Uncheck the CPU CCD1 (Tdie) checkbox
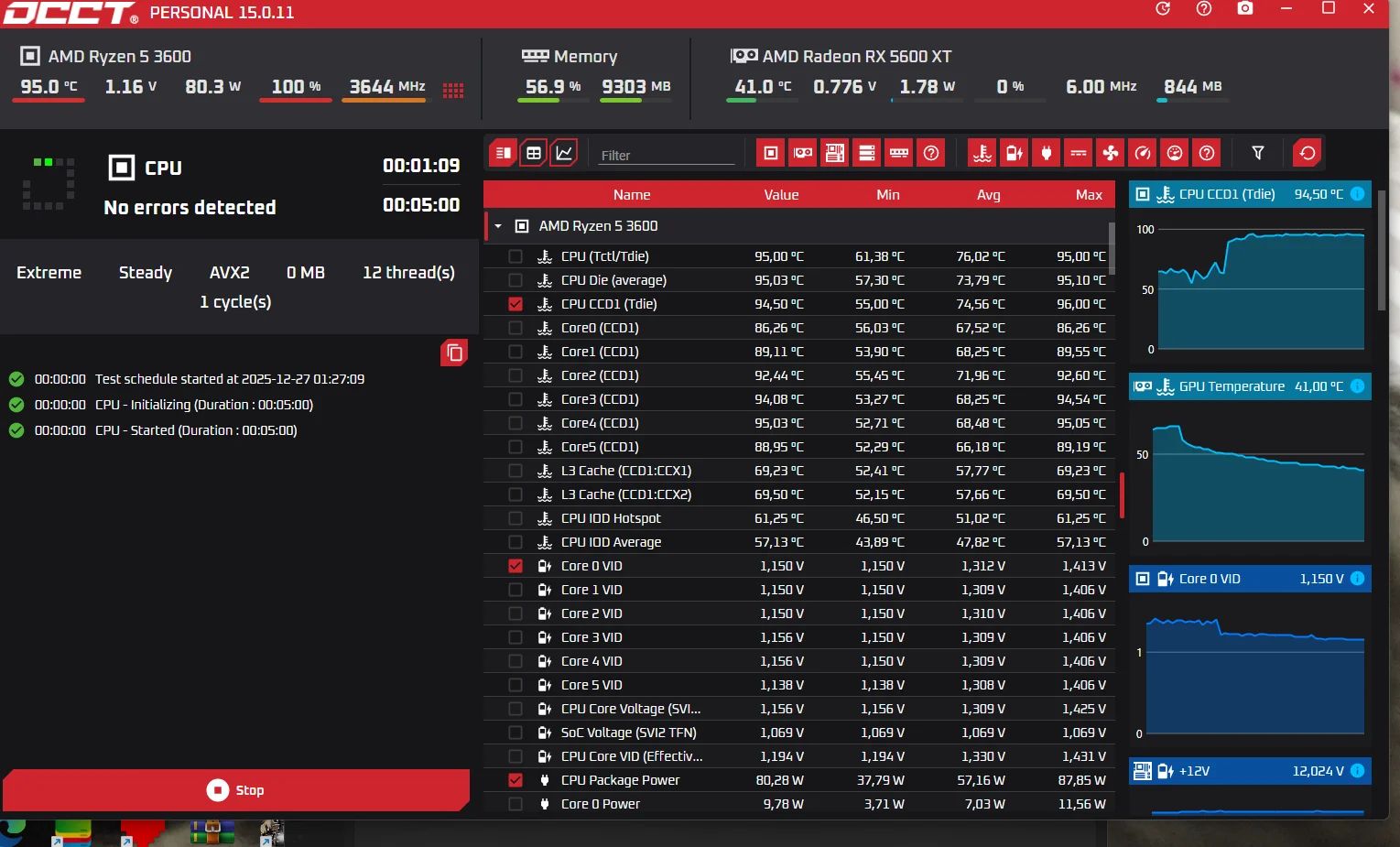1400x847 pixels. 516,304
